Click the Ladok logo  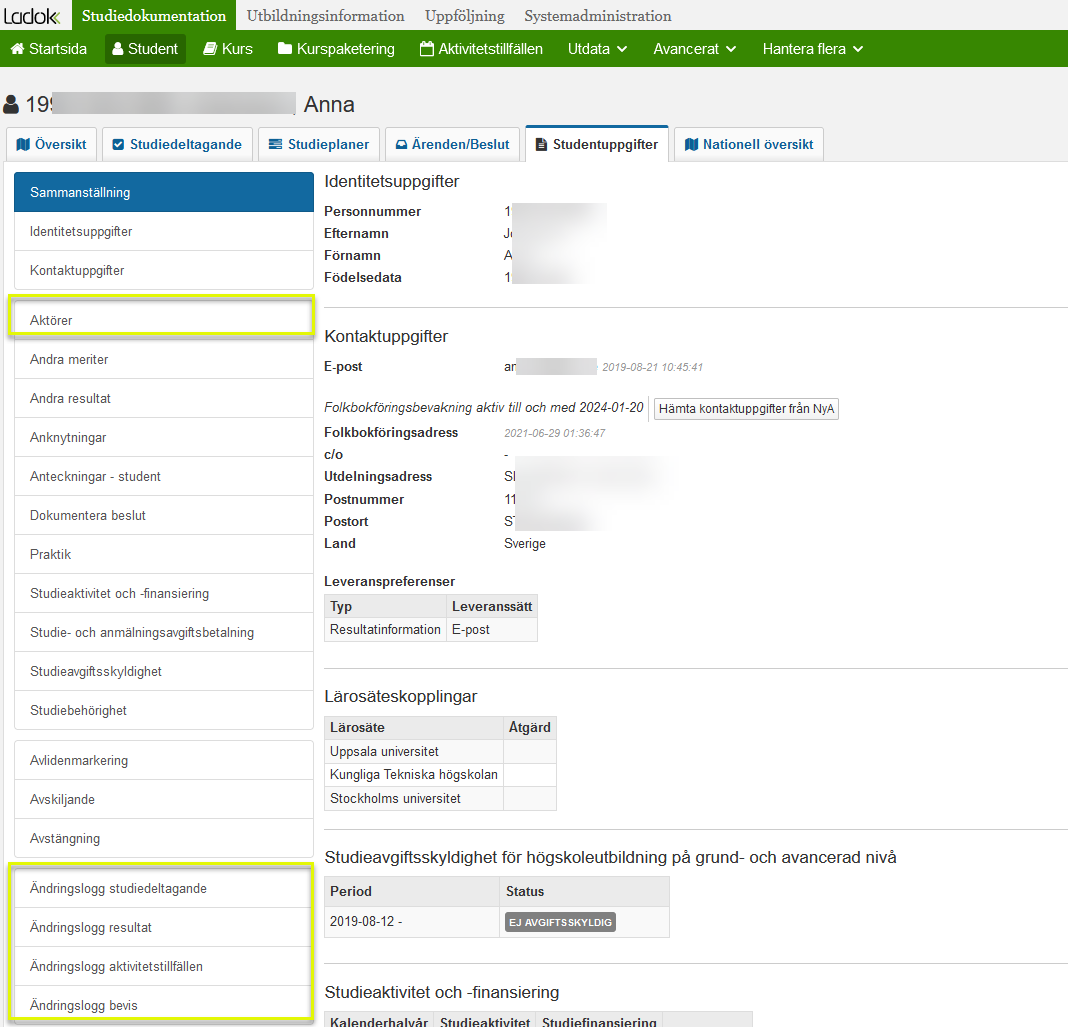32,16
